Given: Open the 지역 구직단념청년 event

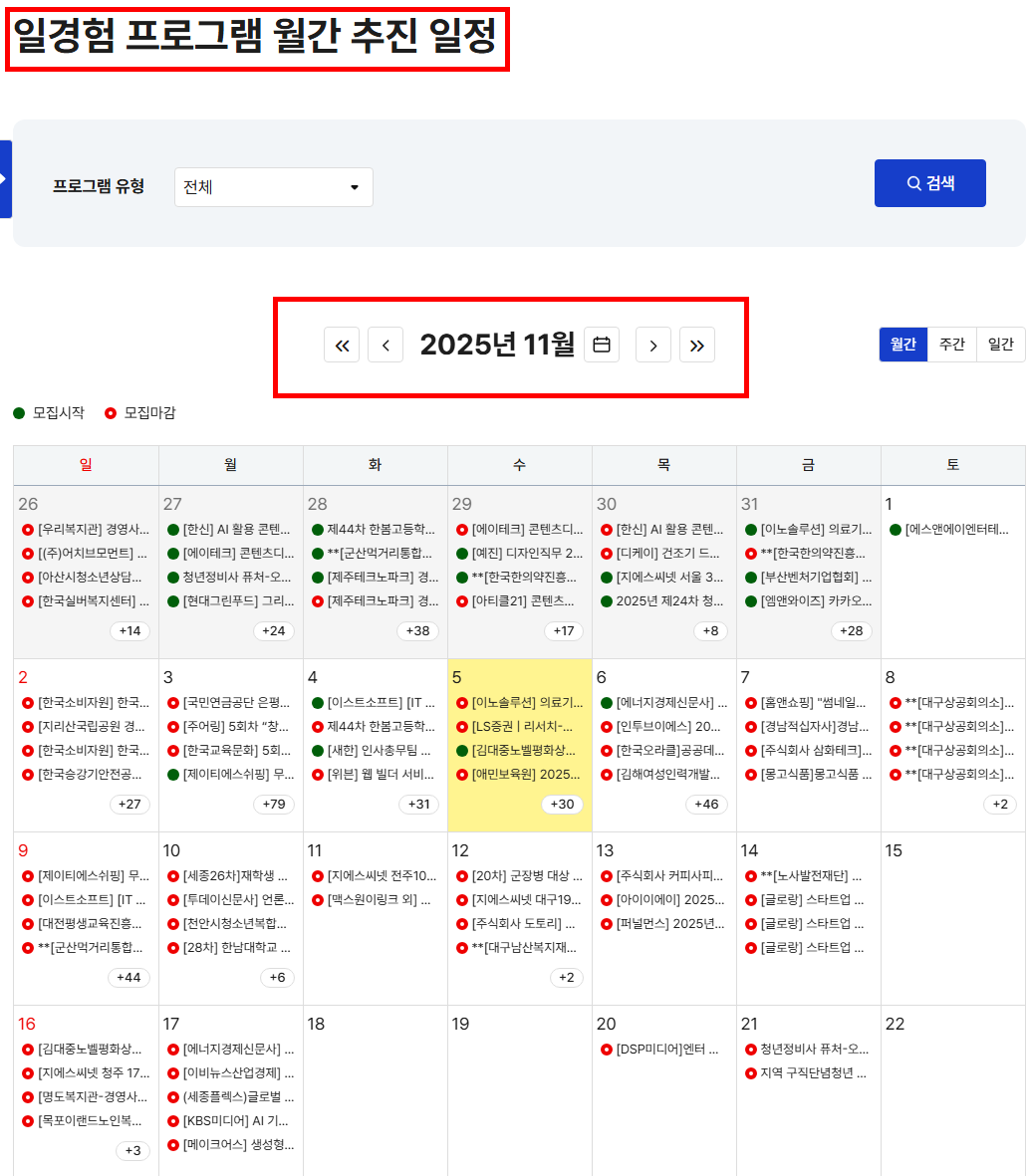Looking at the screenshot, I should point(806,1073).
